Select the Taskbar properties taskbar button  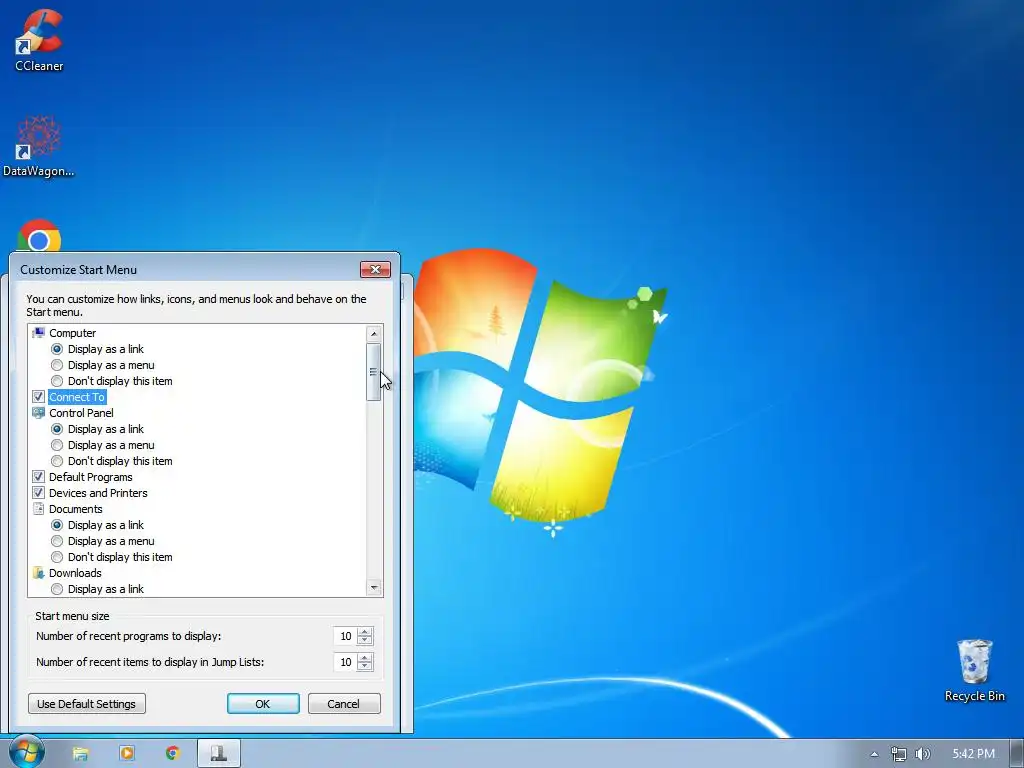(219, 754)
